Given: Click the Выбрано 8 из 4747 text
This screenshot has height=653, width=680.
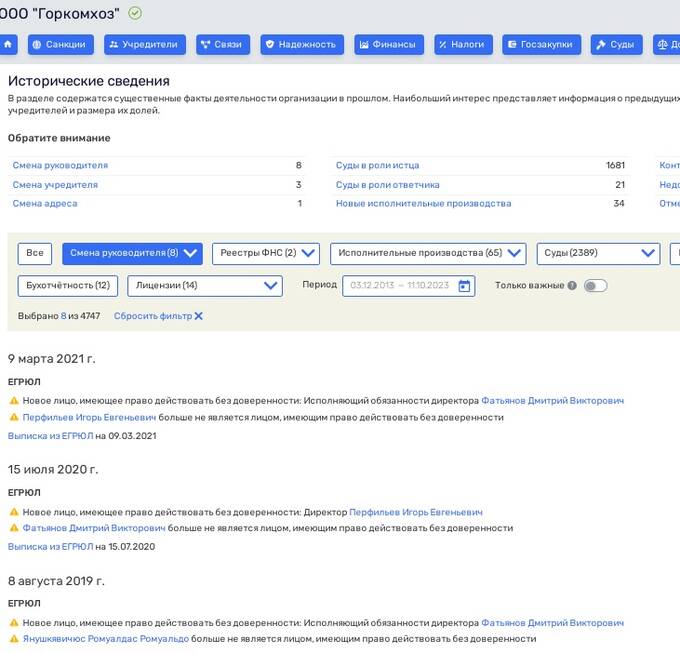Looking at the screenshot, I should click(59, 316).
